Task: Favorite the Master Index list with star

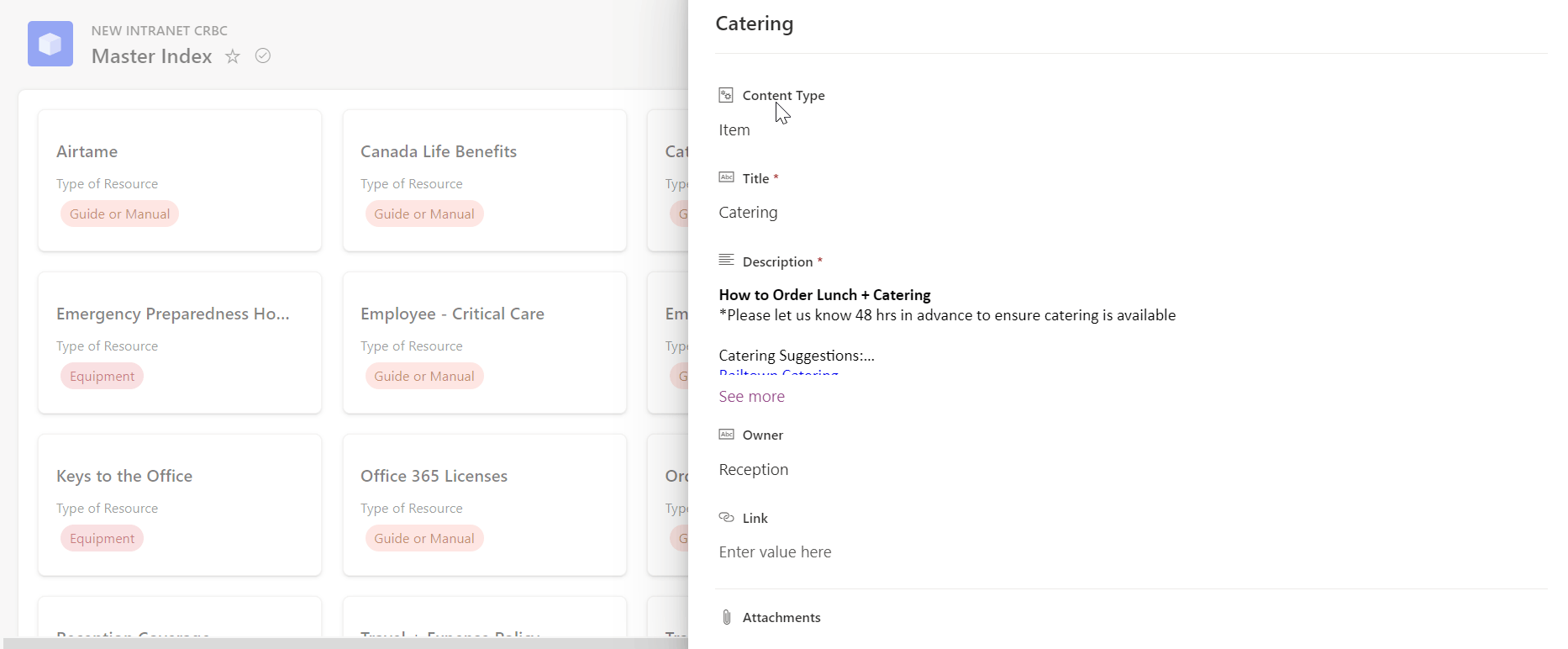Action: tap(233, 56)
